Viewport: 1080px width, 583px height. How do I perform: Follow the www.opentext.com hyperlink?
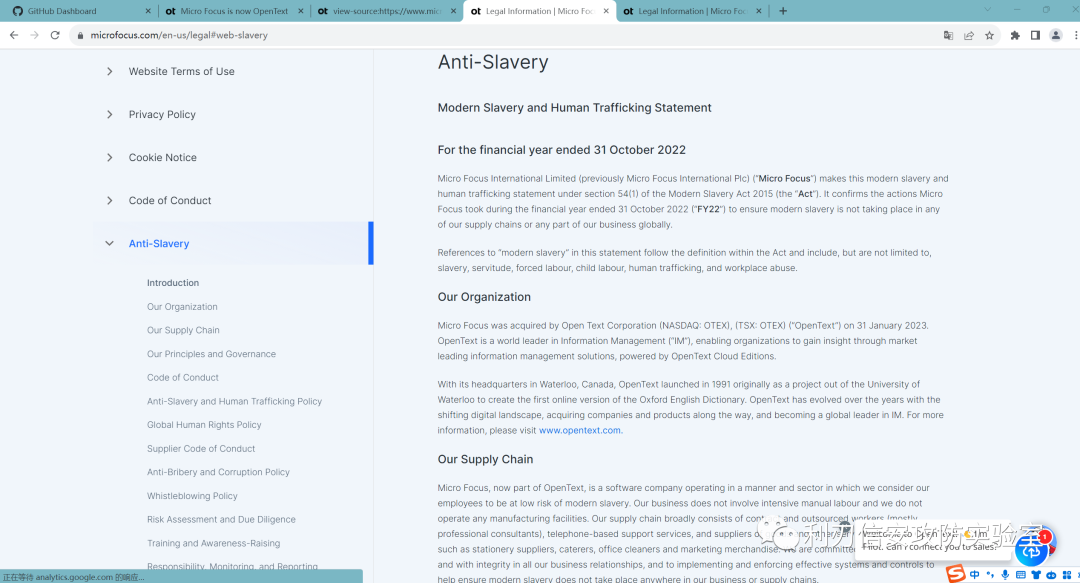(579, 430)
